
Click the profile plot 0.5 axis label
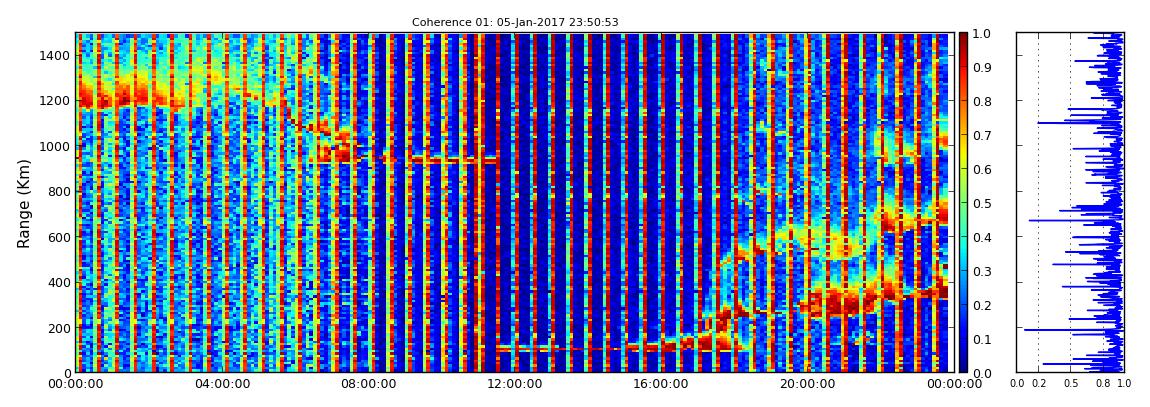pyautogui.click(x=1071, y=384)
